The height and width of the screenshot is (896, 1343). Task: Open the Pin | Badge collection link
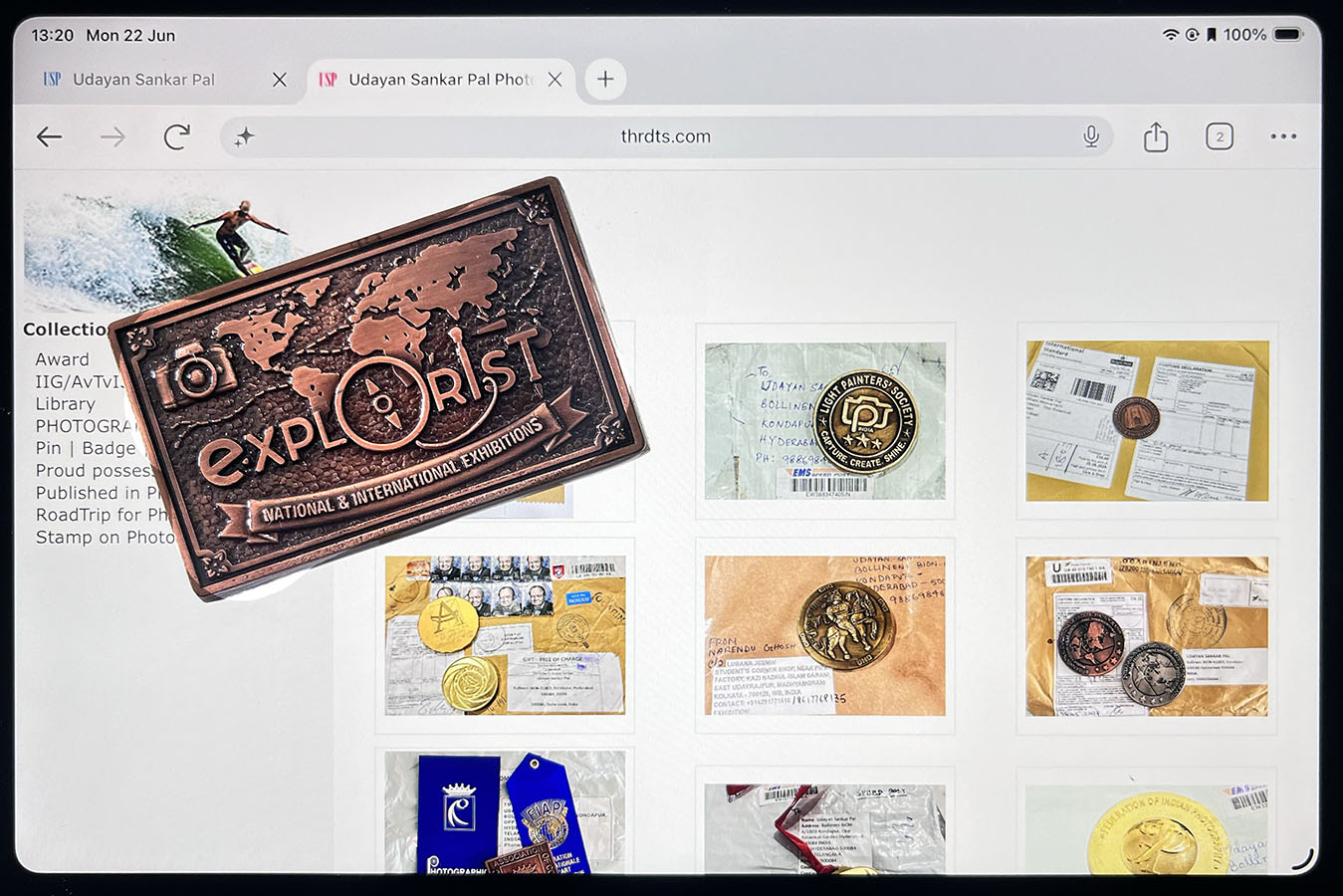coord(86,448)
